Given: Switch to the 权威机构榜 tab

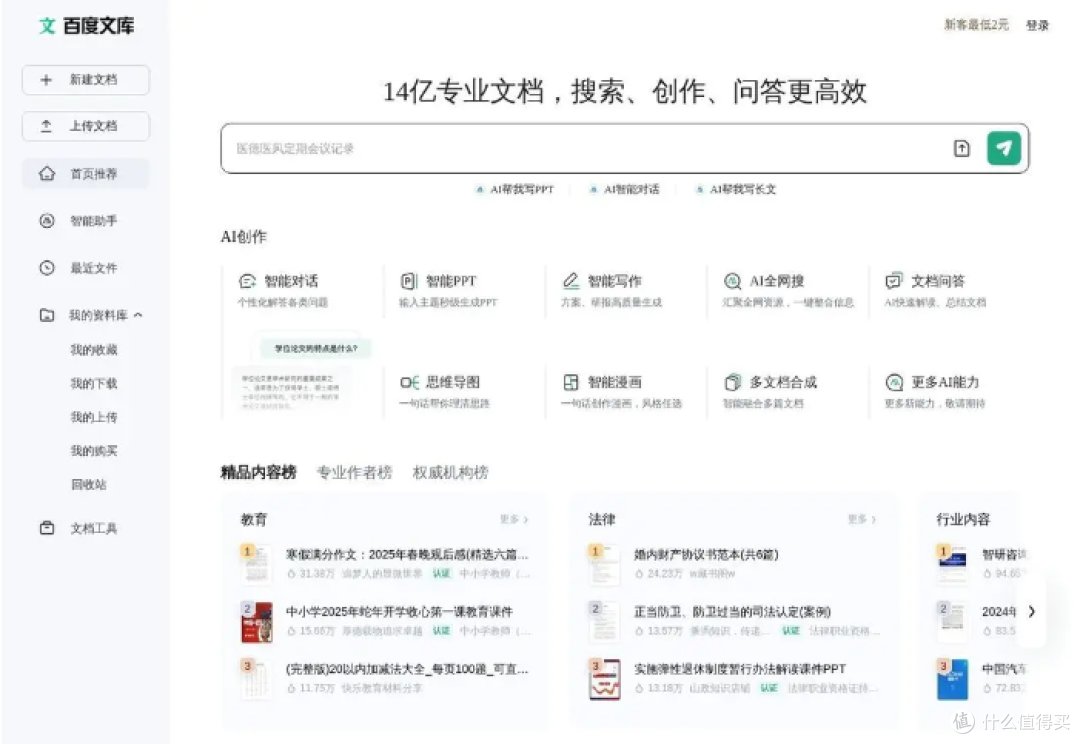Looking at the screenshot, I should click(450, 473).
